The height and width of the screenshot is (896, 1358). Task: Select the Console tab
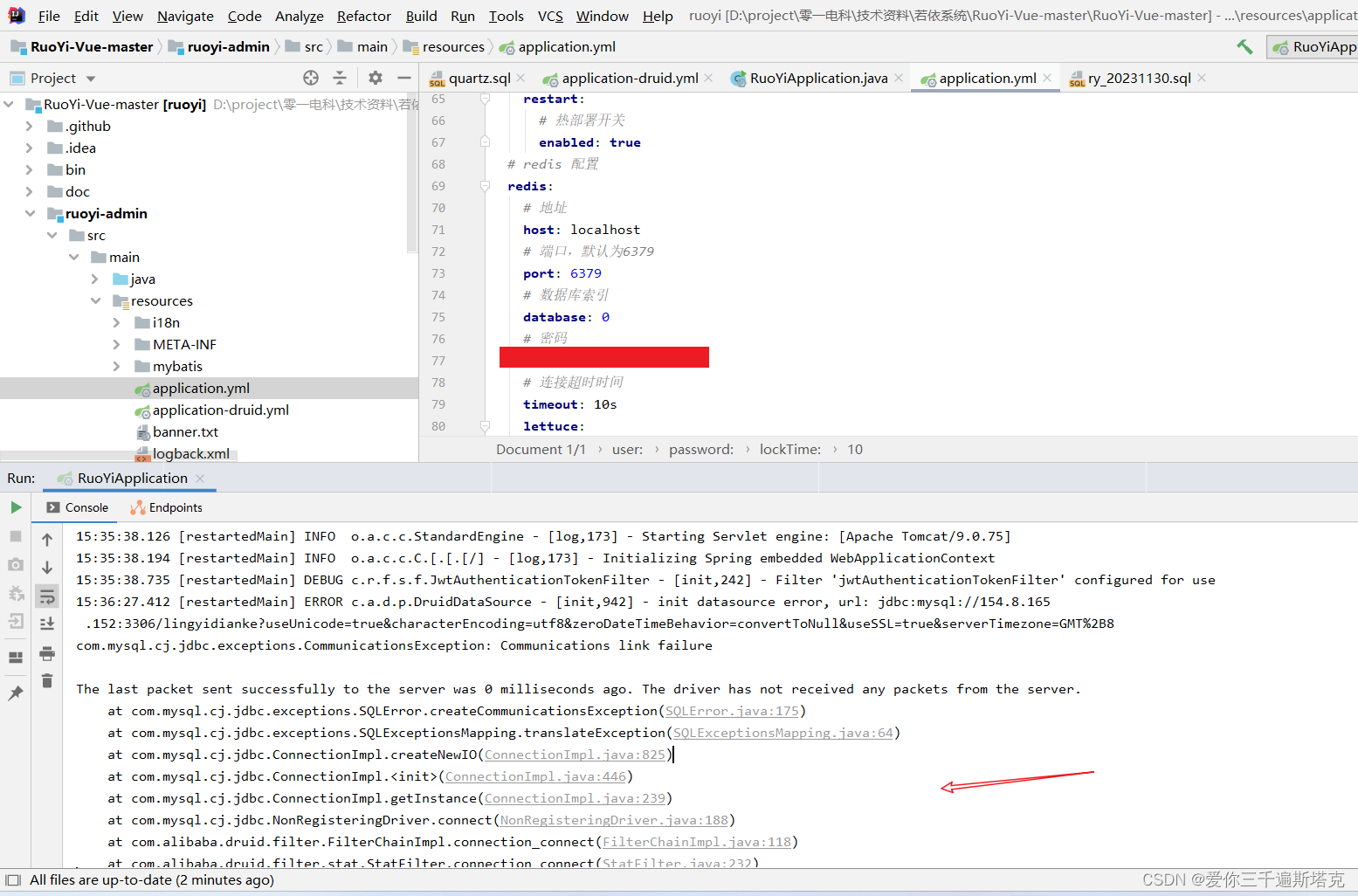77,507
